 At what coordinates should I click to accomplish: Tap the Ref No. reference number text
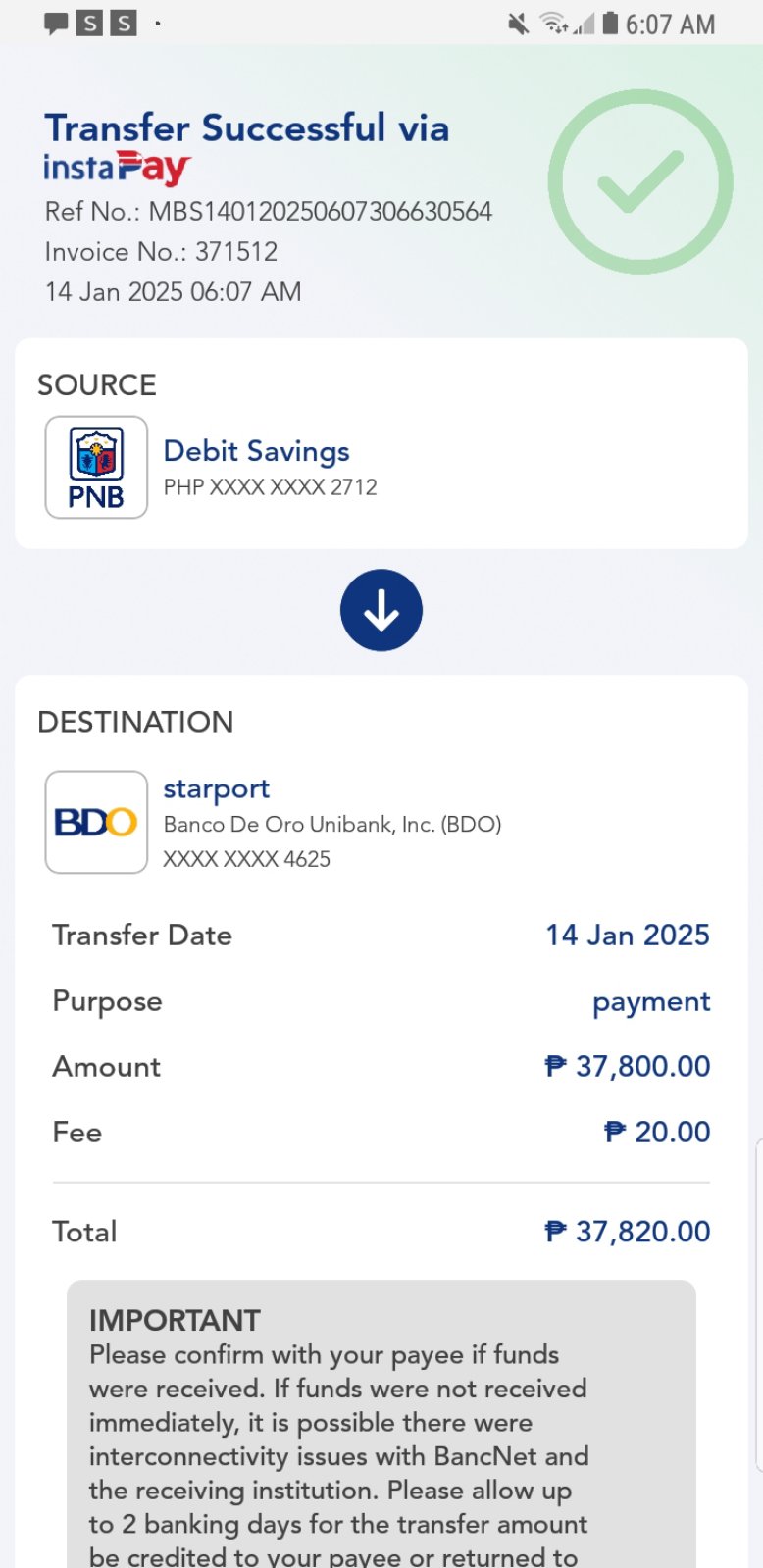pyautogui.click(x=269, y=212)
